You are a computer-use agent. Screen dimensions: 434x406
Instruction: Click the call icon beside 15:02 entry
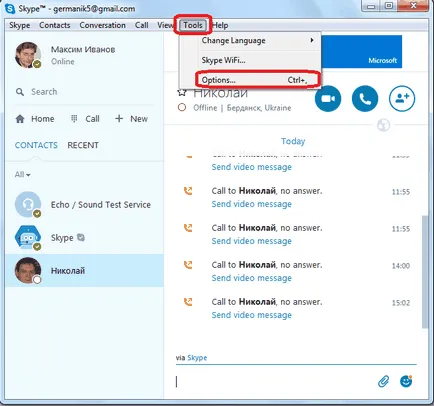point(188,302)
